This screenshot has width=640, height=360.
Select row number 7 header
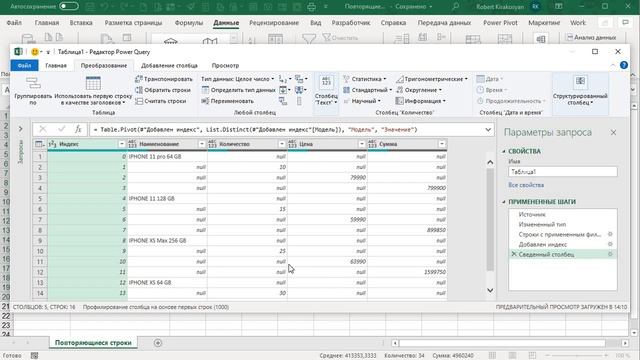40,220
